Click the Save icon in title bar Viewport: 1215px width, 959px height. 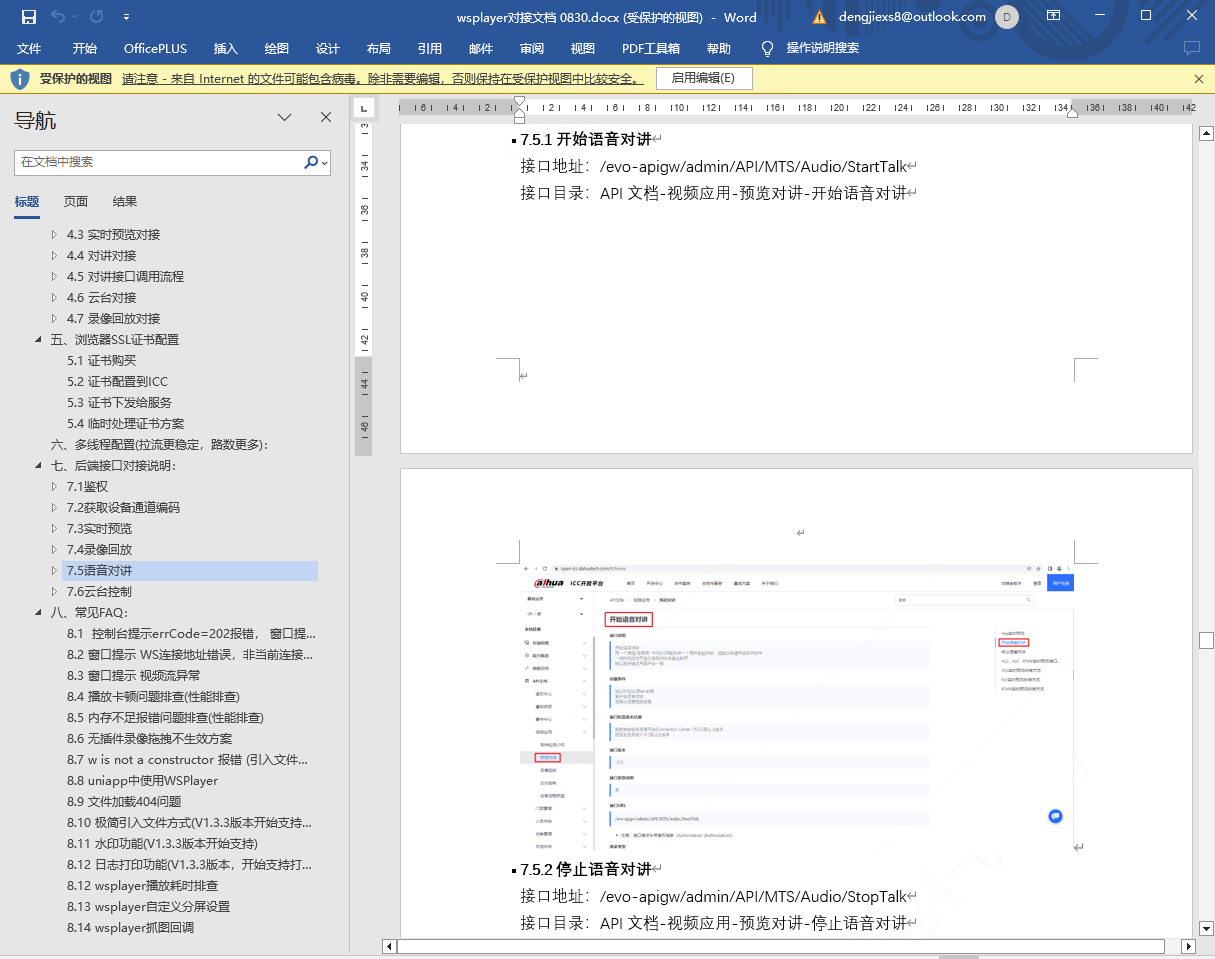29,17
